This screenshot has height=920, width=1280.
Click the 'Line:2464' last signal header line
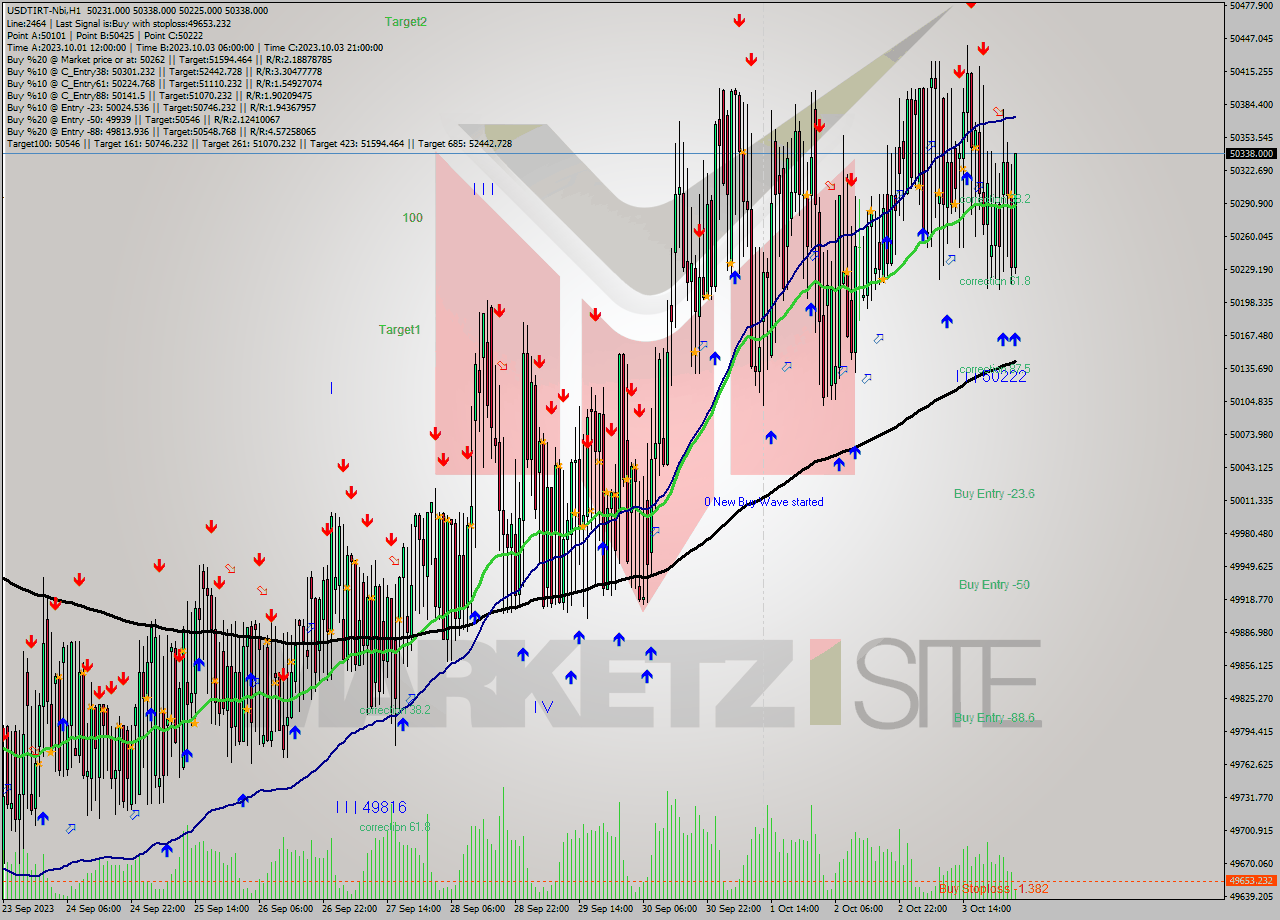119,22
